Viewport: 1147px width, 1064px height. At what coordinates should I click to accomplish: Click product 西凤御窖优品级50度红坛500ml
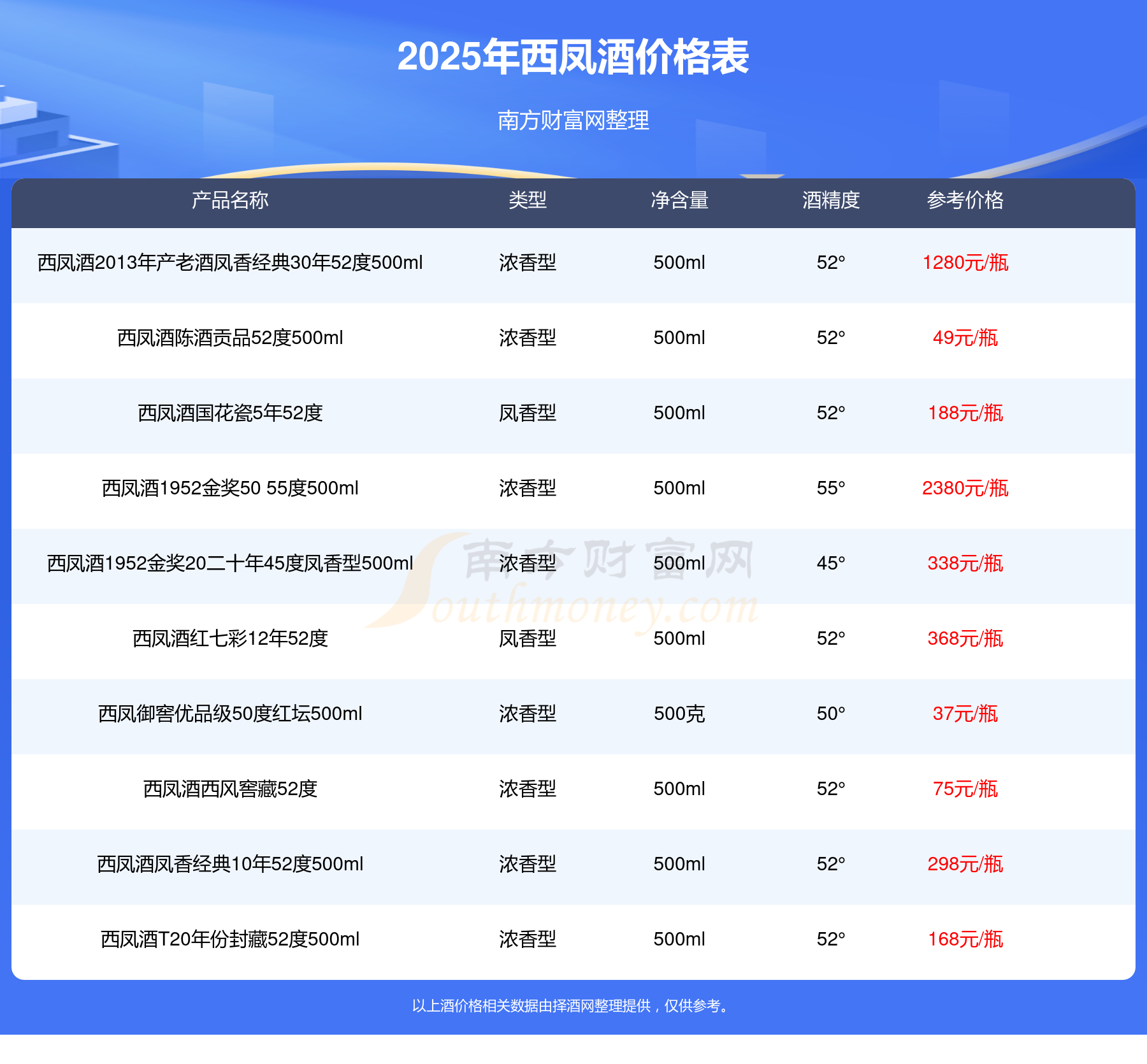(230, 714)
